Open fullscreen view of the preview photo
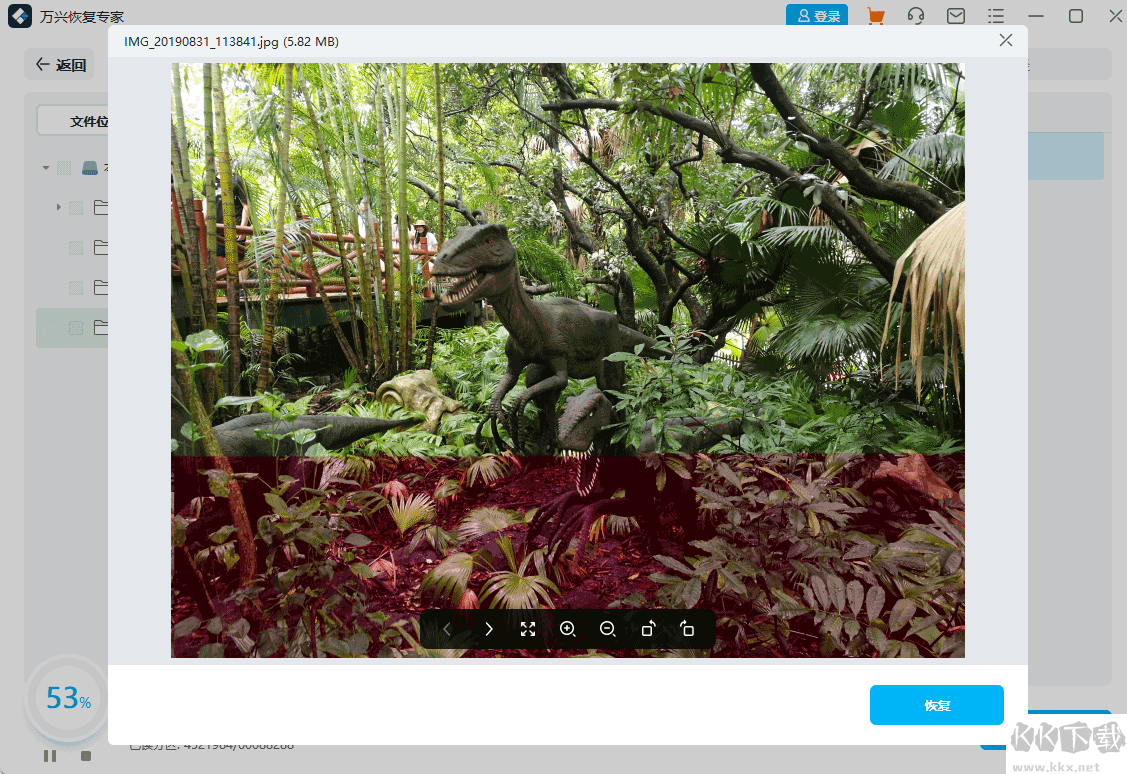This screenshot has width=1127, height=774. 528,630
